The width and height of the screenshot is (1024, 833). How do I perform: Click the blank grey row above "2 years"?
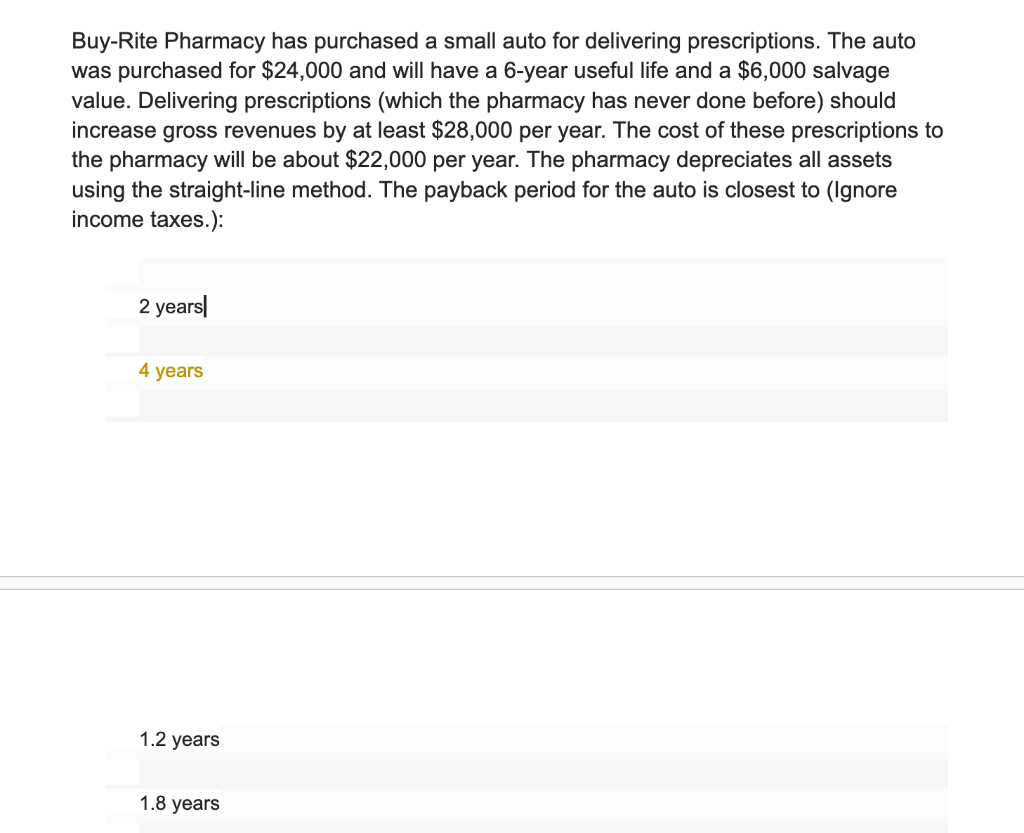pos(540,268)
